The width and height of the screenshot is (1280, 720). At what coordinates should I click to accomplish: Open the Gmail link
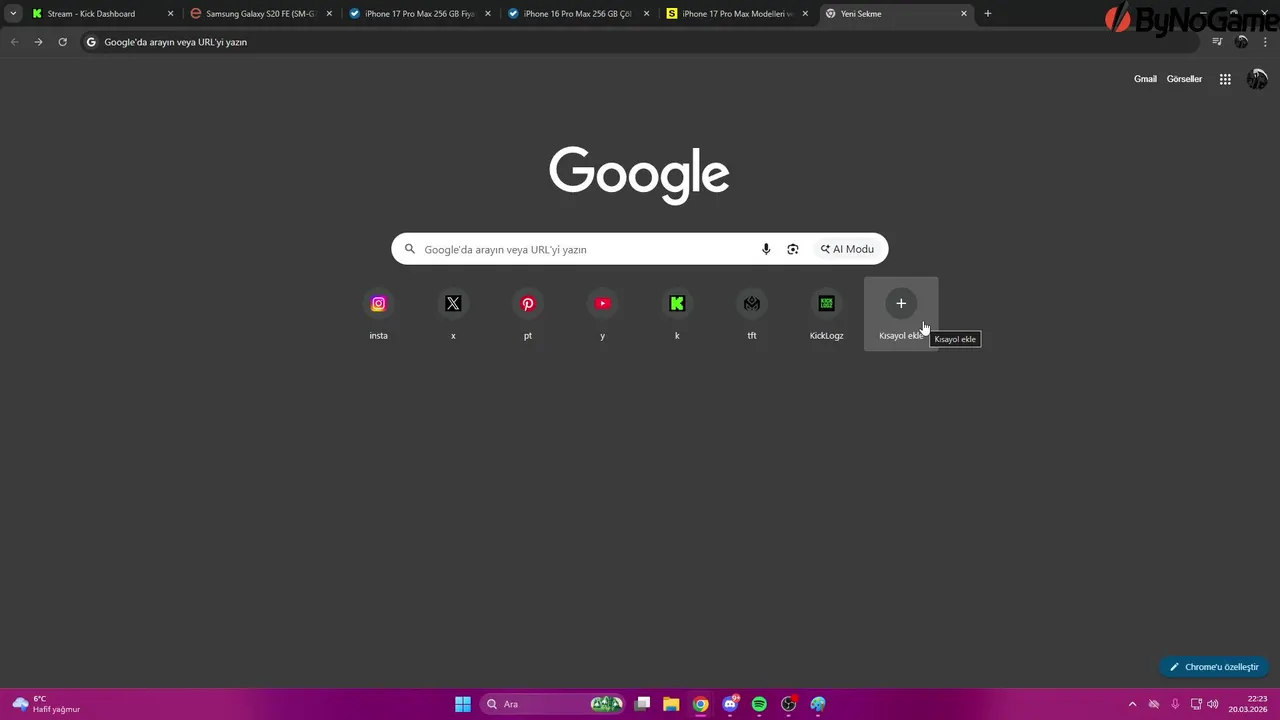(1145, 79)
